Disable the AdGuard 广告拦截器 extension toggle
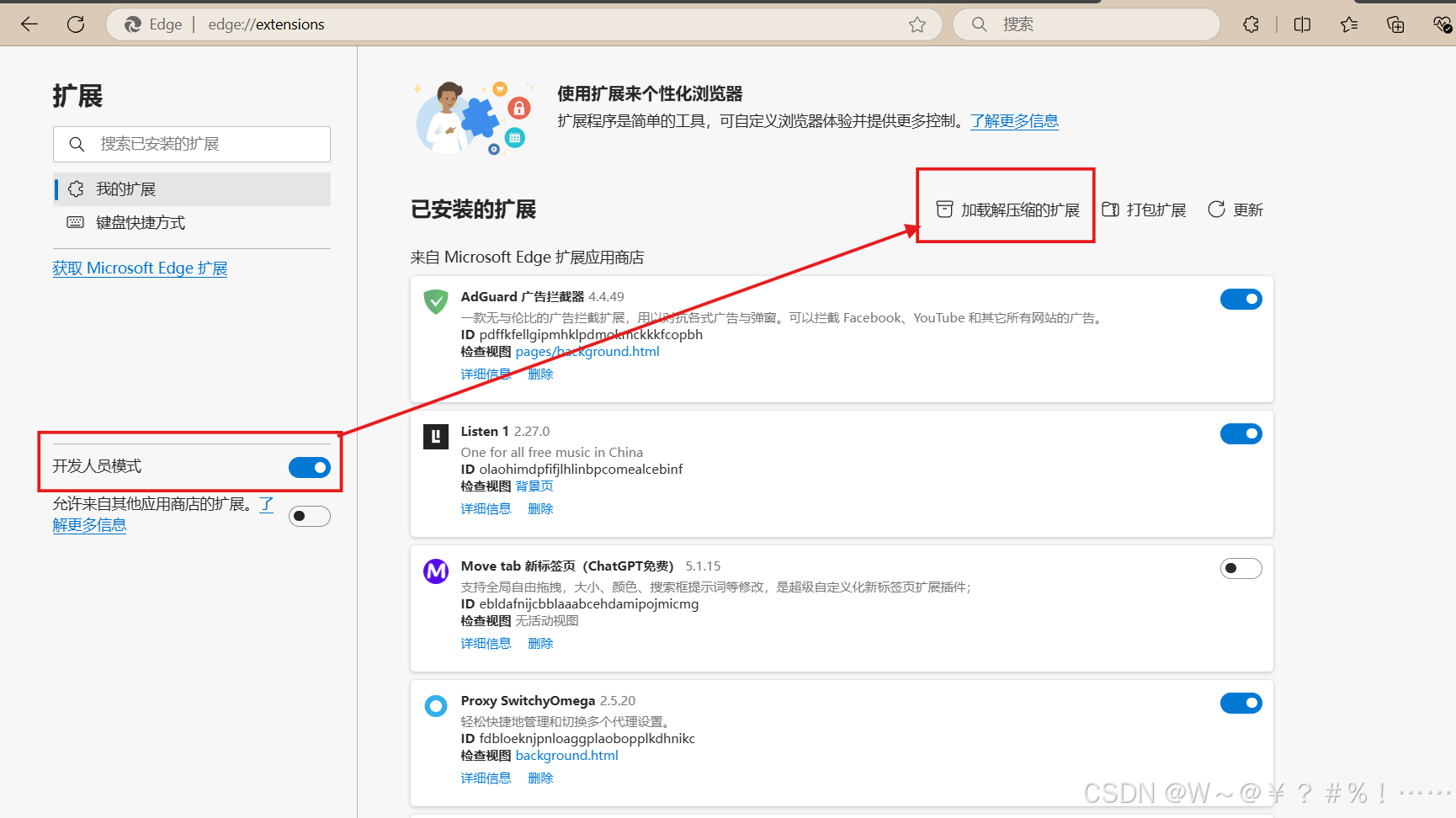1456x818 pixels. tap(1241, 299)
